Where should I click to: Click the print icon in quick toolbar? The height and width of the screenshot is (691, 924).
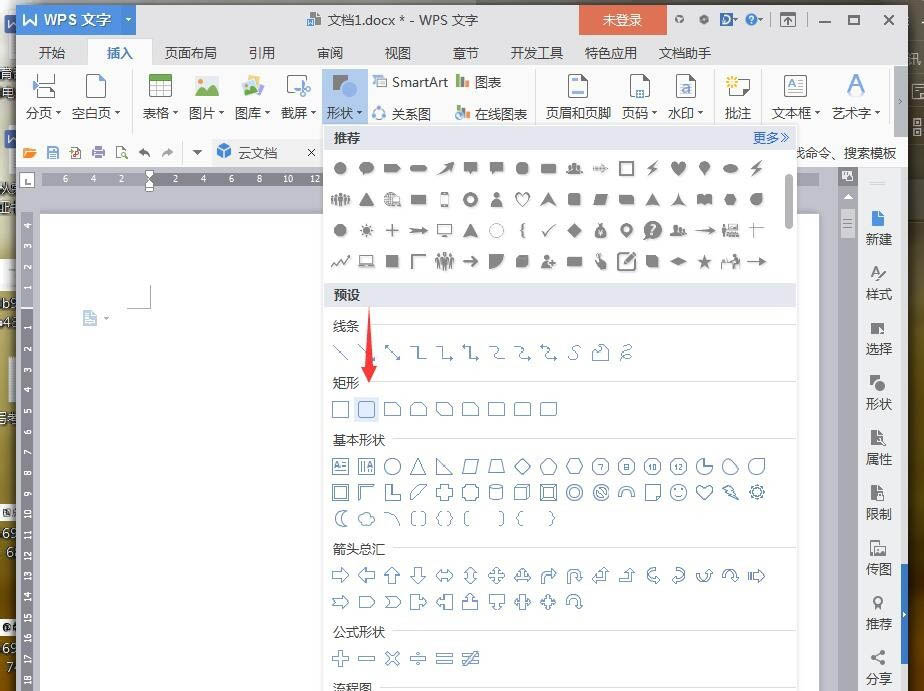pyautogui.click(x=98, y=153)
